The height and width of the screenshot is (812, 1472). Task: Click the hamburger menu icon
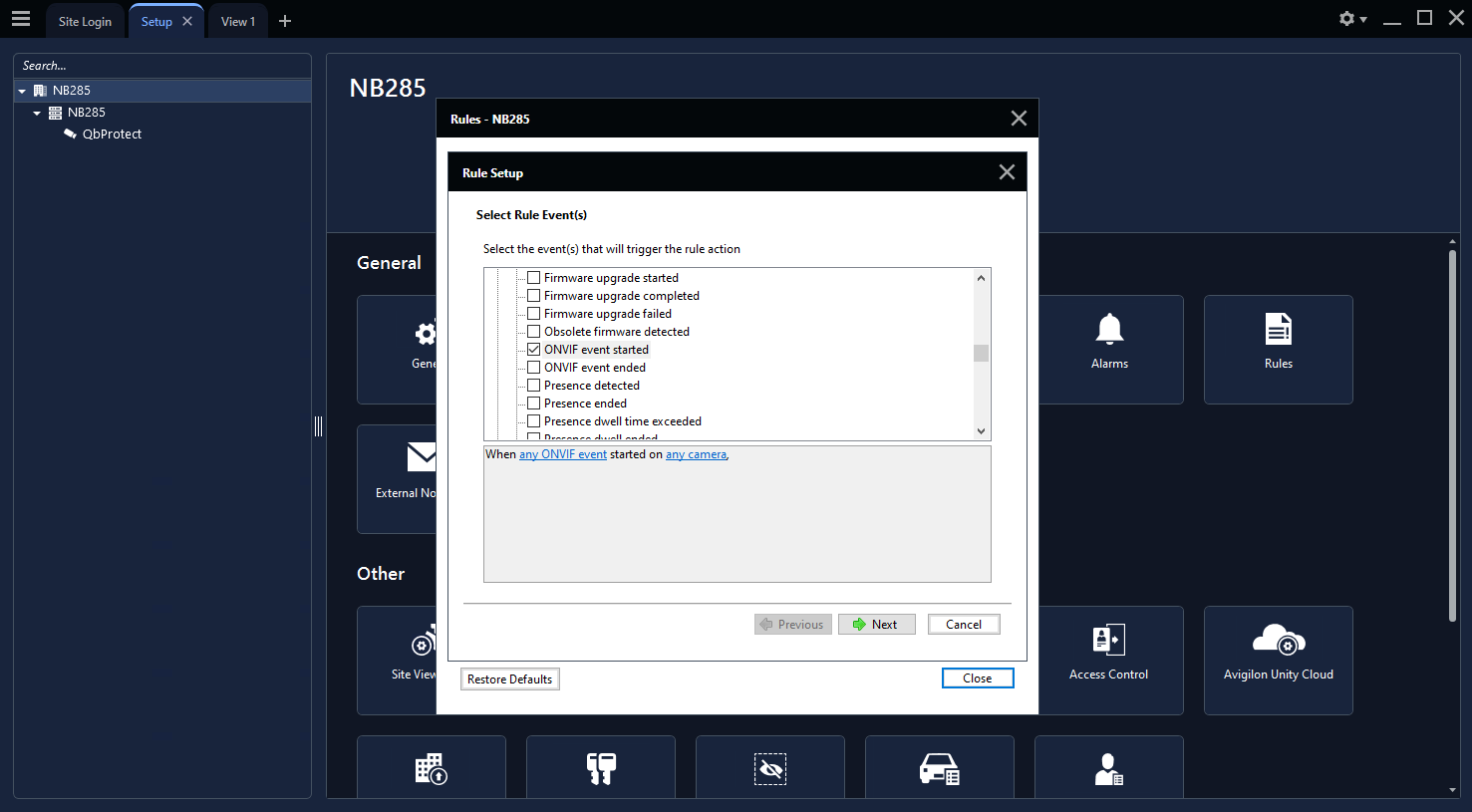pos(21,19)
